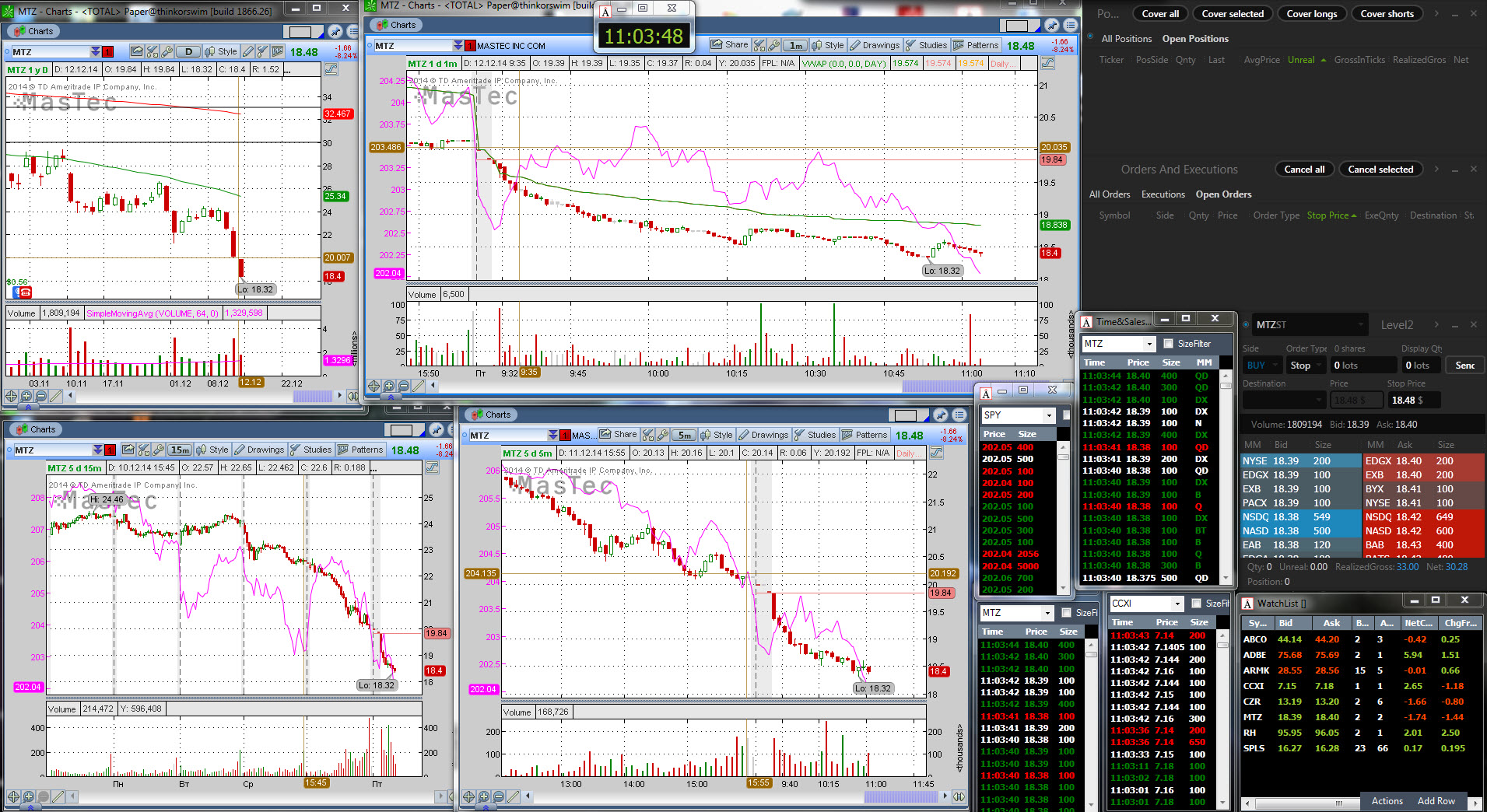This screenshot has height=812, width=1487.
Task: Open the BUY side dropdown in Level2
Action: coord(1261,366)
